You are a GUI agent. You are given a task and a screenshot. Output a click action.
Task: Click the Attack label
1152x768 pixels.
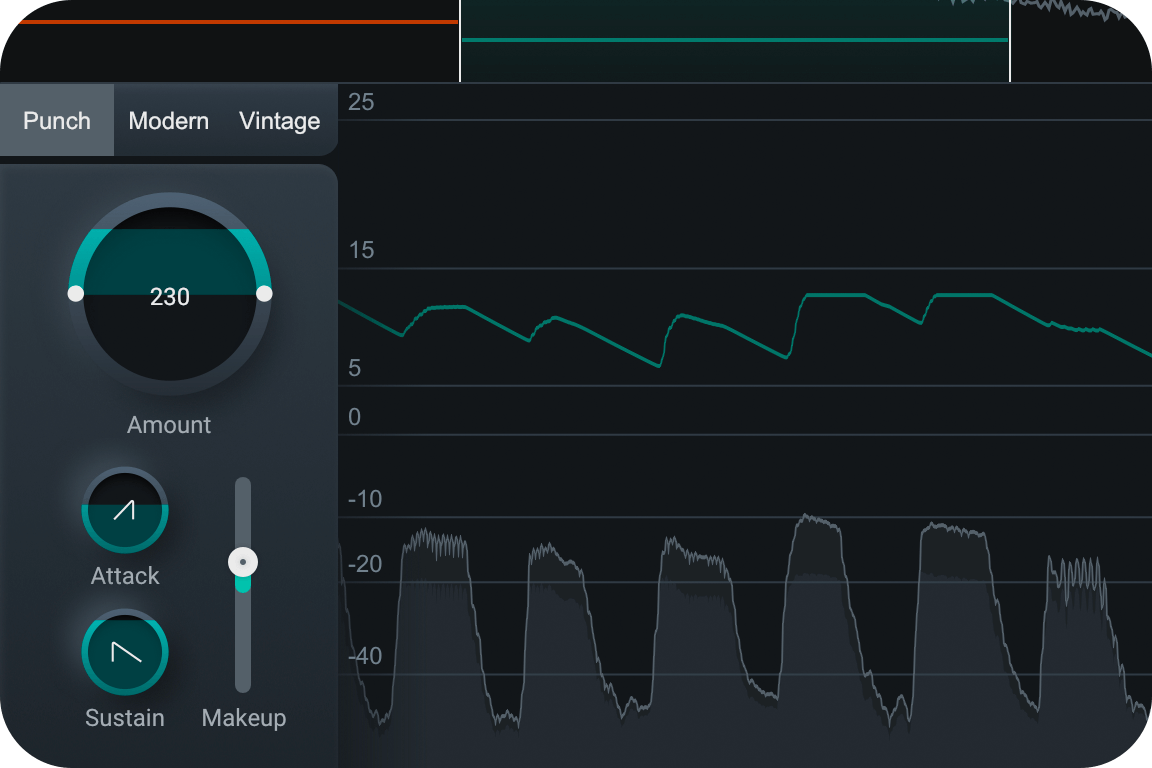point(125,575)
